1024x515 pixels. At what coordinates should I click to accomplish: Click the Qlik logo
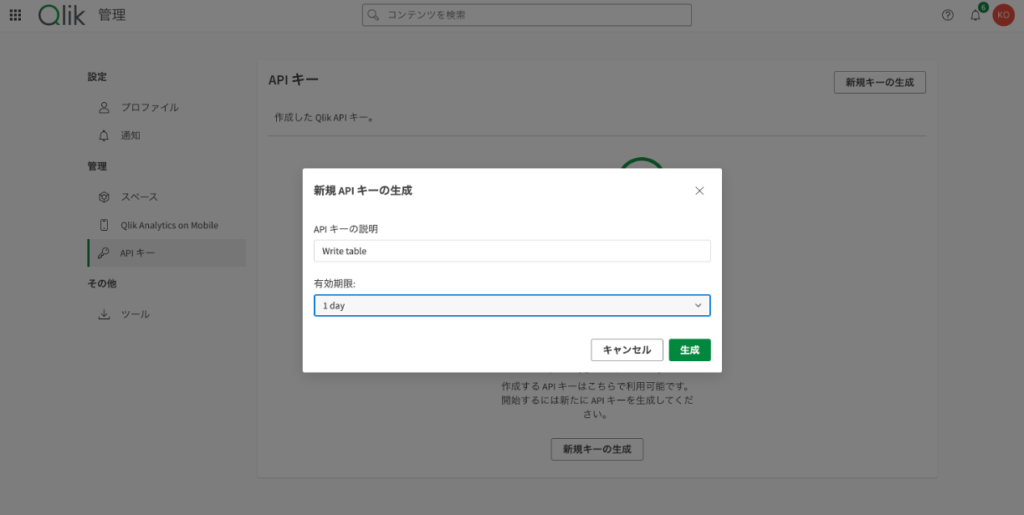click(61, 15)
